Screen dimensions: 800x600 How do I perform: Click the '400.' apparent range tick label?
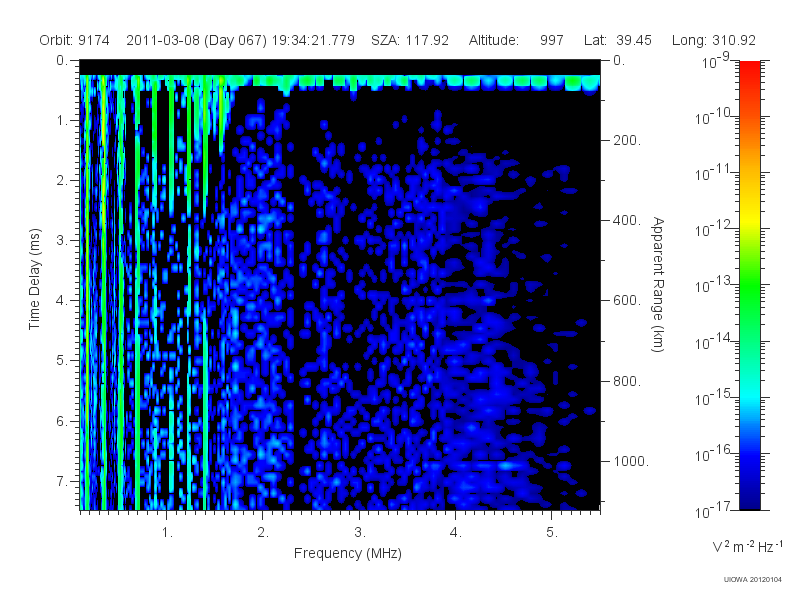point(626,220)
